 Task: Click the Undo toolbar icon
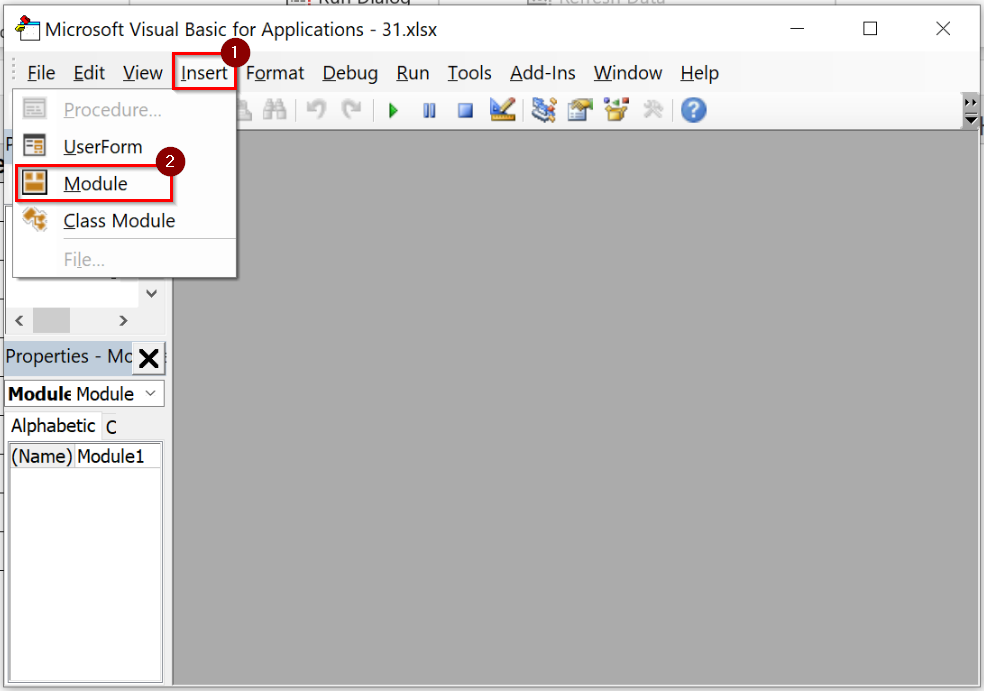coord(316,110)
